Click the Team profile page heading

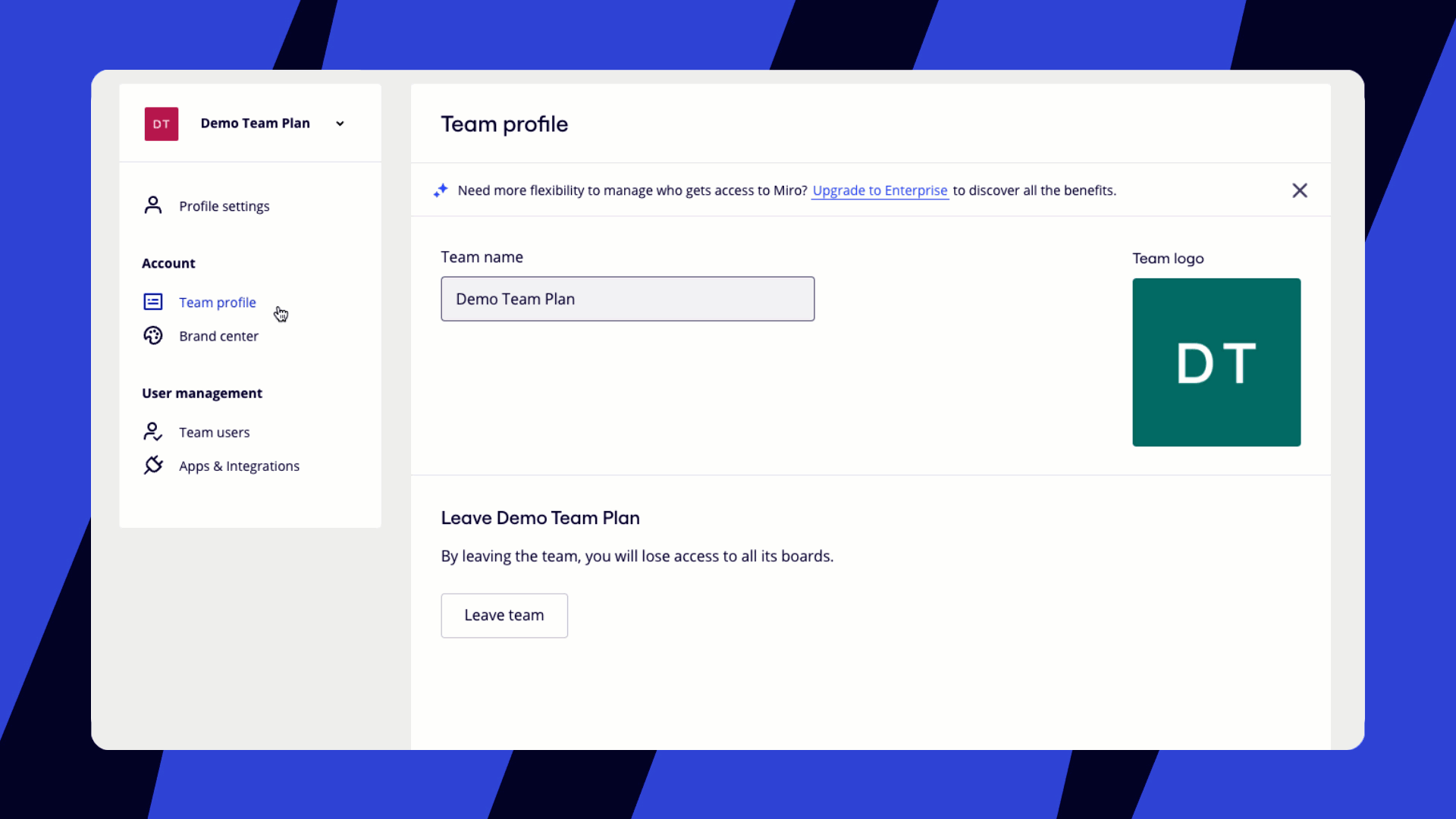point(504,124)
